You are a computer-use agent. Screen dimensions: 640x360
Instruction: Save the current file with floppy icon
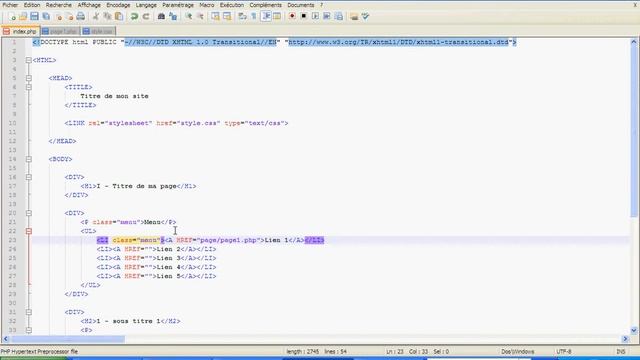pyautogui.click(x=35, y=17)
